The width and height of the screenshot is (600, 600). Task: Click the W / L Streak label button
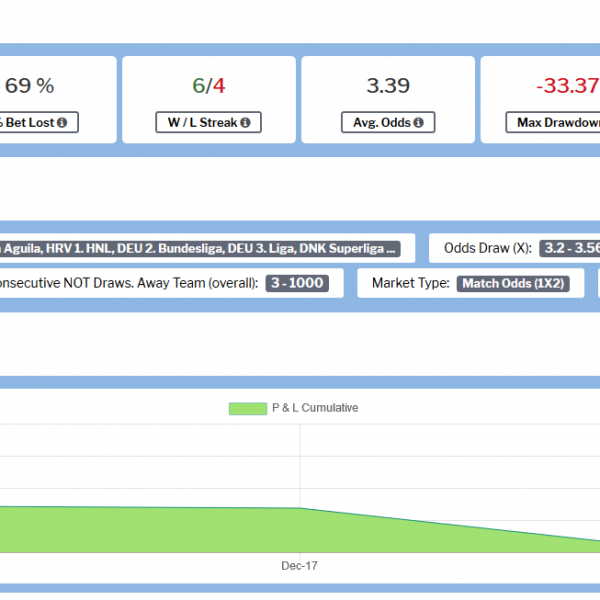(207, 123)
